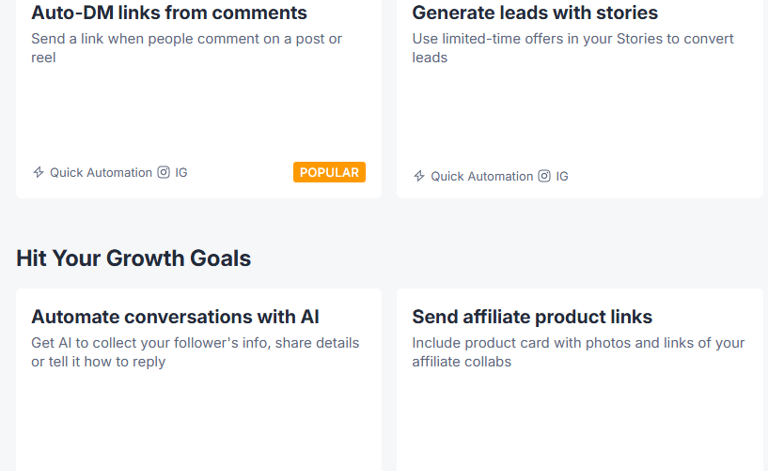Click the 'Include product card with photos' description
The height and width of the screenshot is (471, 768).
point(578,352)
